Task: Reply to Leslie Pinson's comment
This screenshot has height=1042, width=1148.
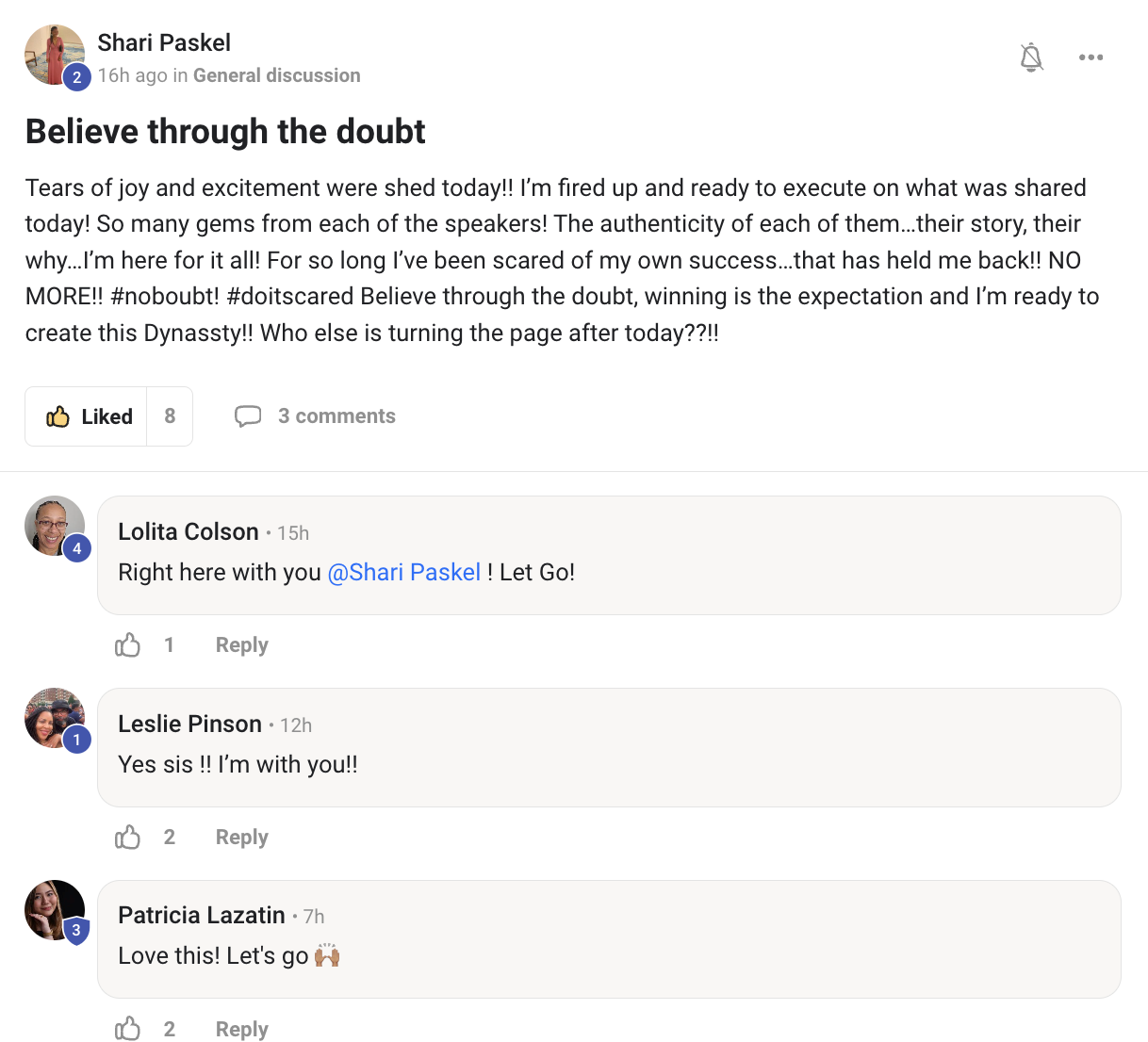Action: point(241,838)
